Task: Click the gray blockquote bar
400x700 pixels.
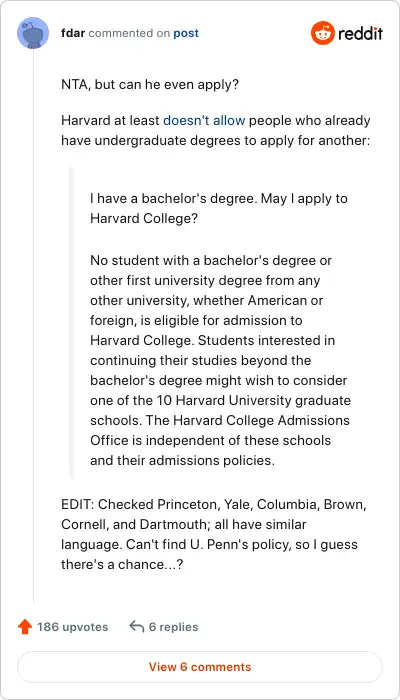Action: click(71, 322)
